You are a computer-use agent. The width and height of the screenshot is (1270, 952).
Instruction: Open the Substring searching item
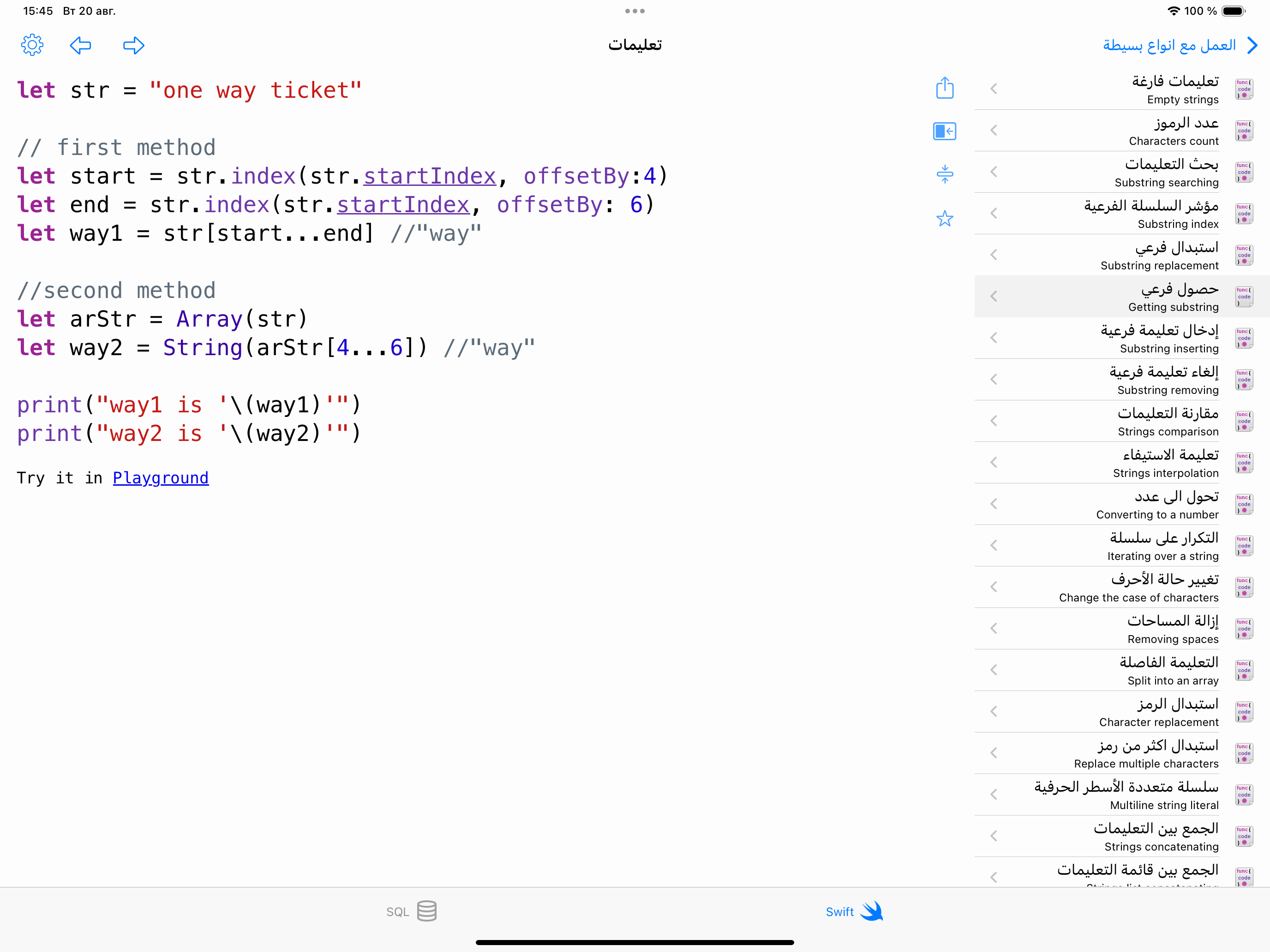click(x=1122, y=172)
